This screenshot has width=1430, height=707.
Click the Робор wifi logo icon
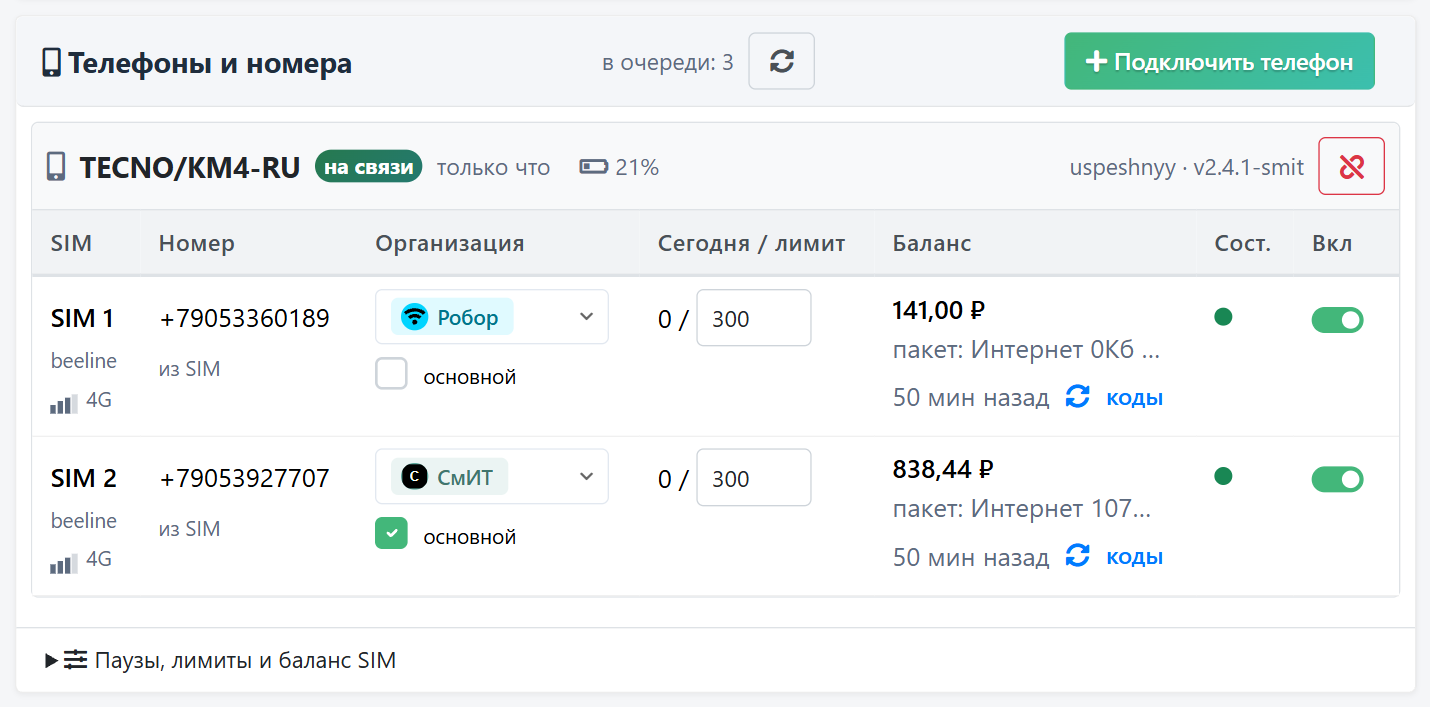point(414,317)
